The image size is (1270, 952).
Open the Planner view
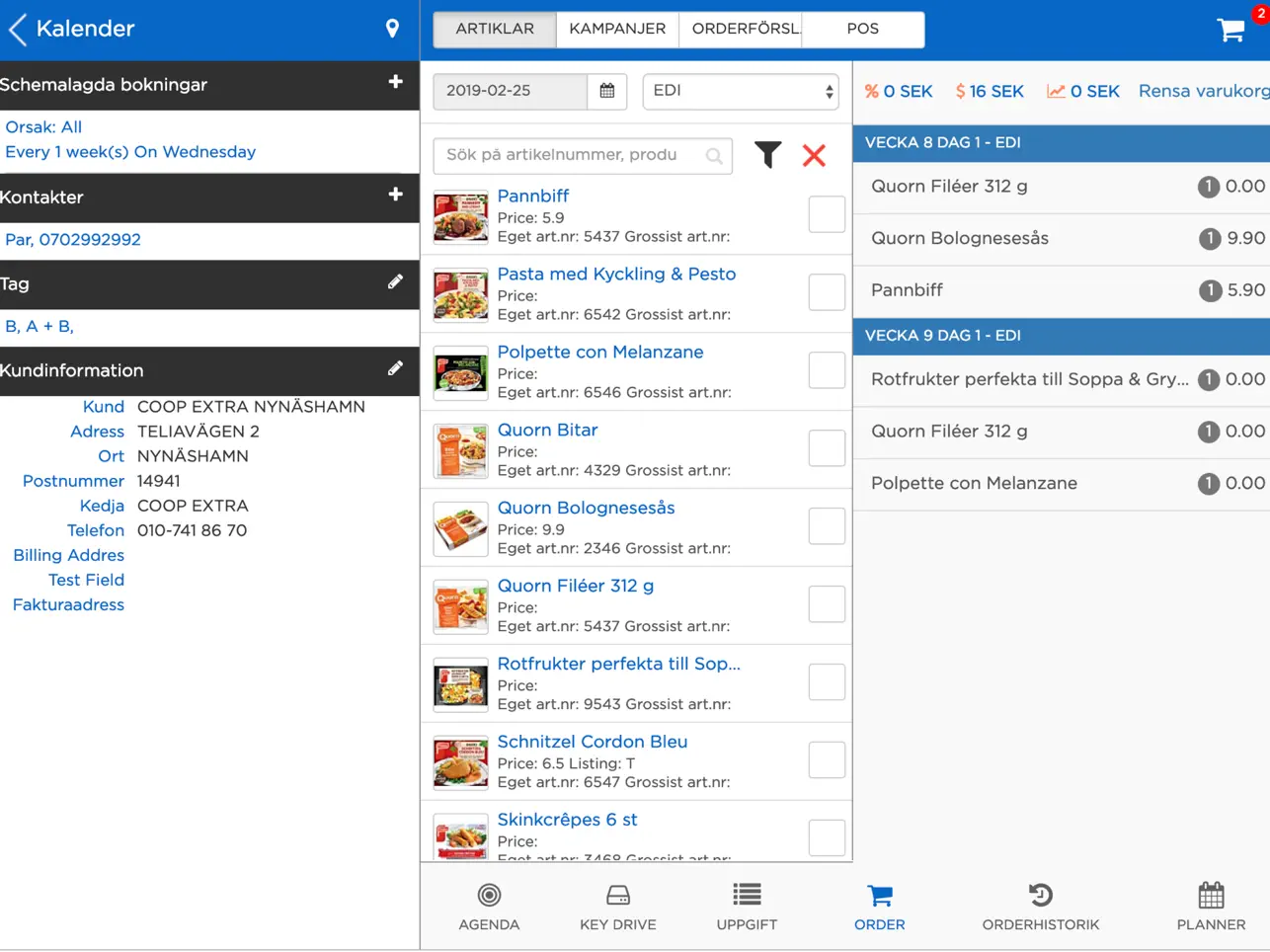[1211, 908]
